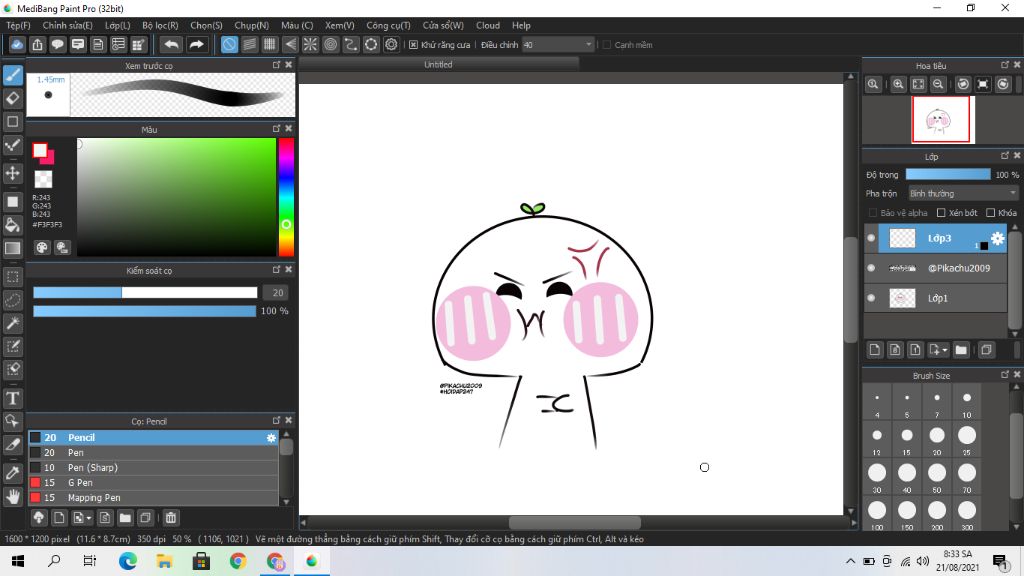Open Pencil brush settings gear
The width and height of the screenshot is (1024, 576).
[x=271, y=438]
